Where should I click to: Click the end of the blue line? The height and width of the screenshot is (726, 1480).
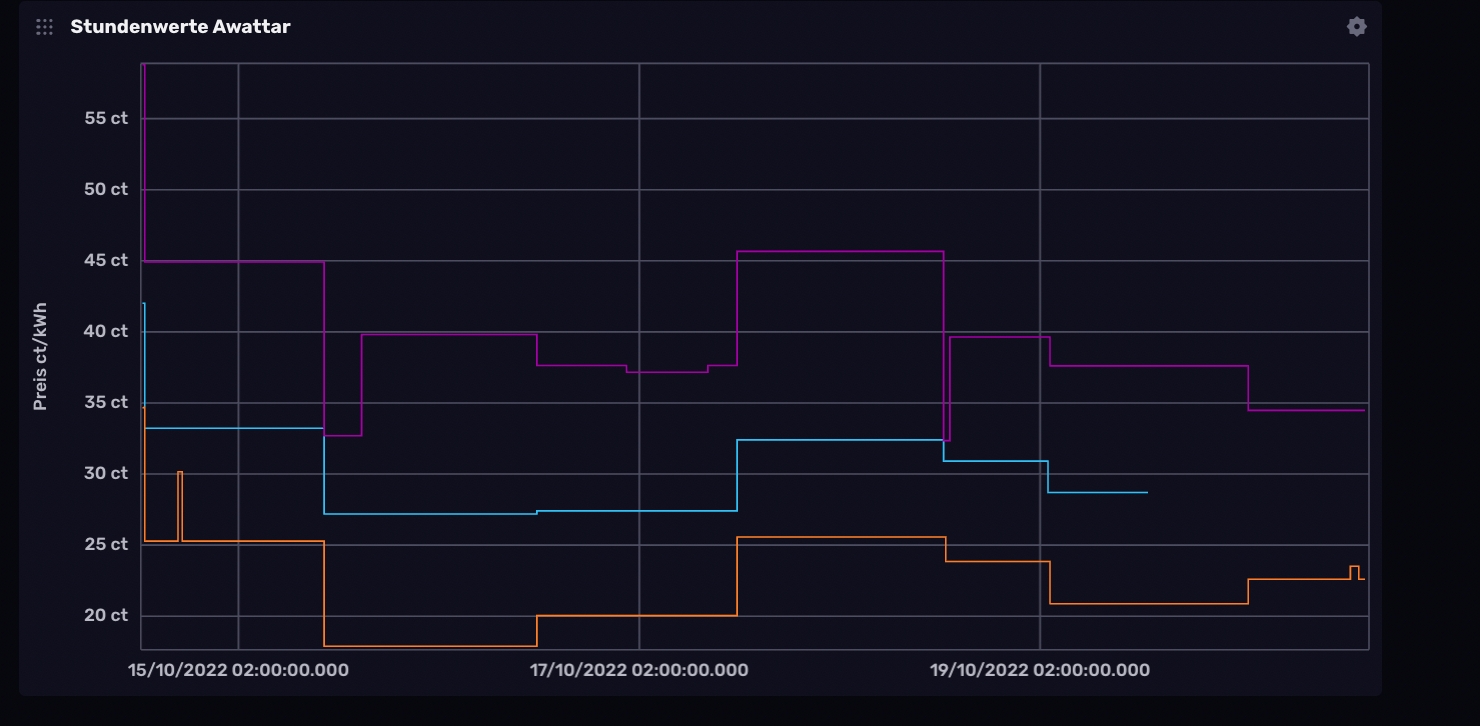1146,492
